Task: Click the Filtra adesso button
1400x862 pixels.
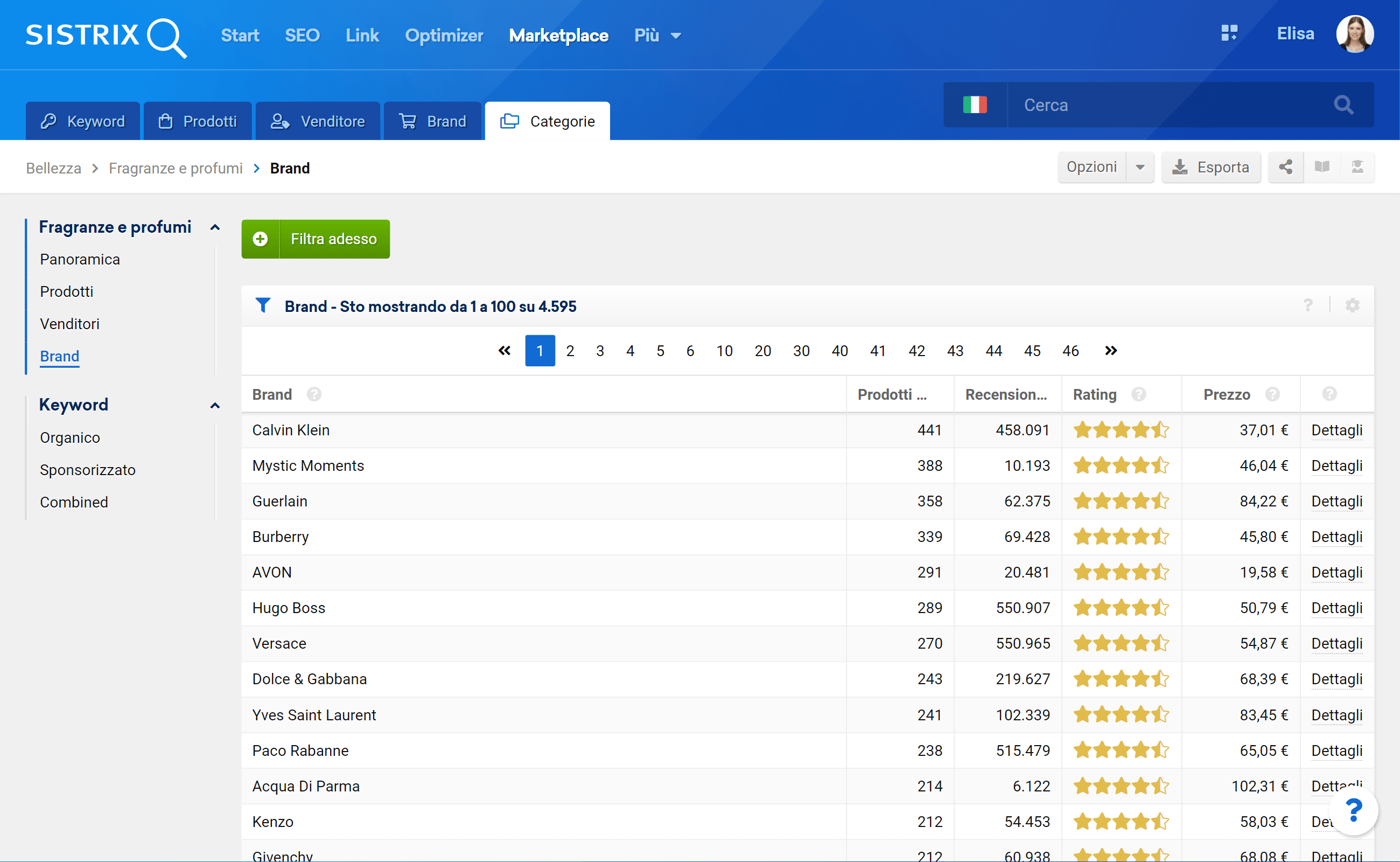Action: coord(315,239)
